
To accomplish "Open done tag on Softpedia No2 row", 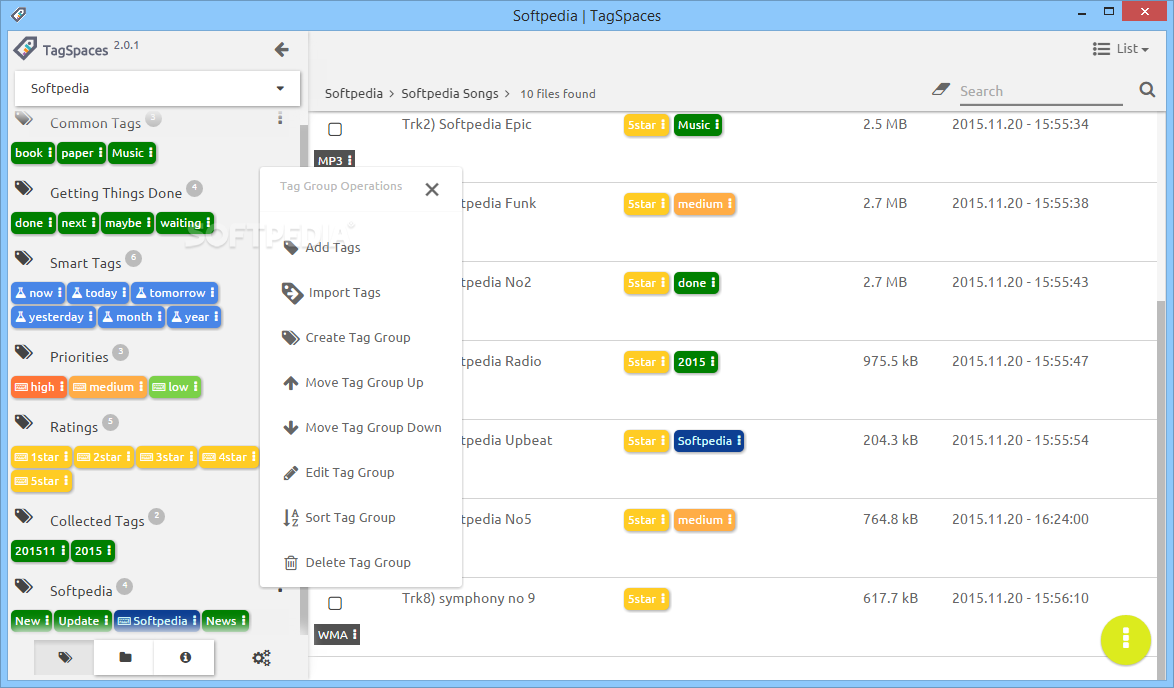I will click(696, 283).
